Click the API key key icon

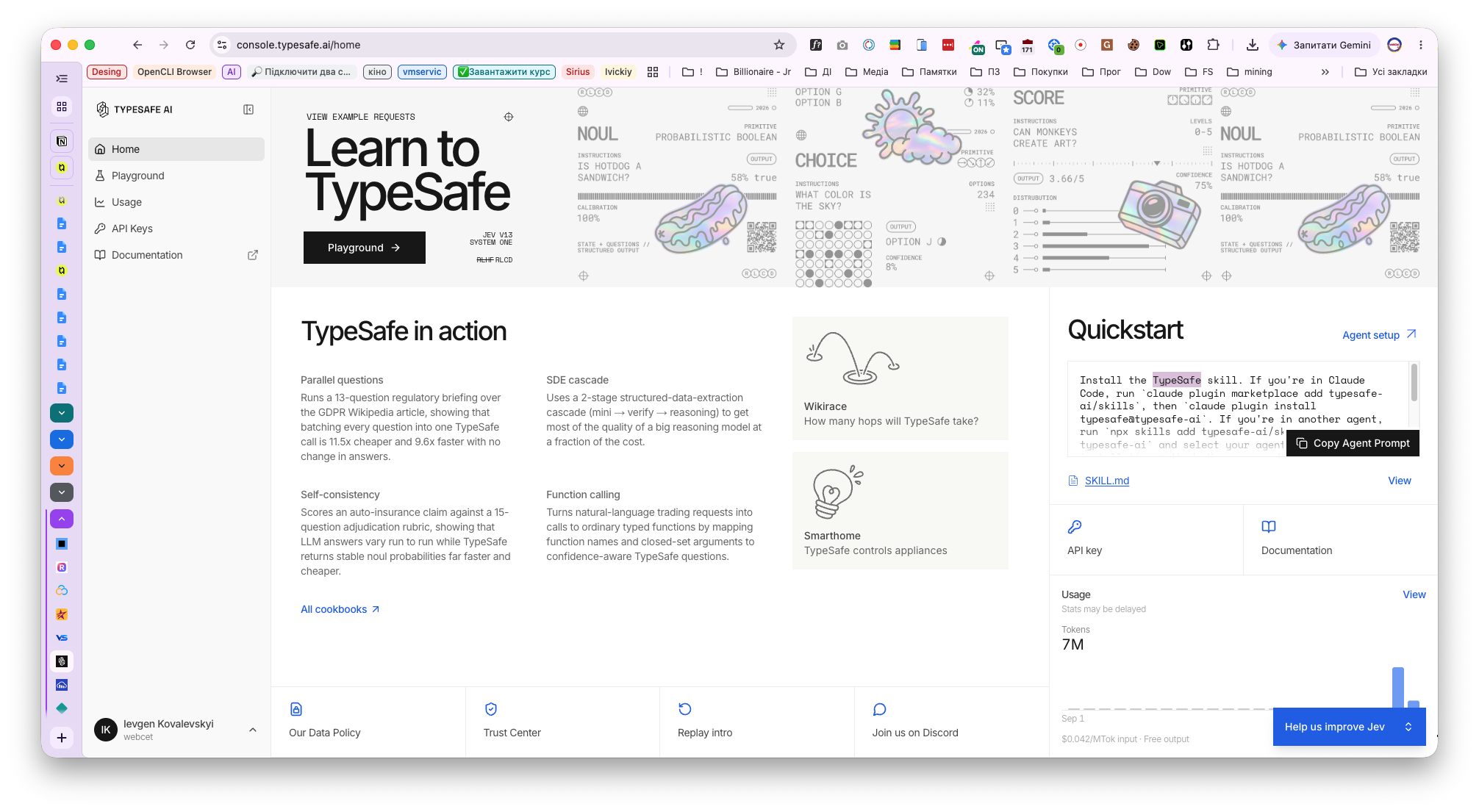click(1074, 527)
